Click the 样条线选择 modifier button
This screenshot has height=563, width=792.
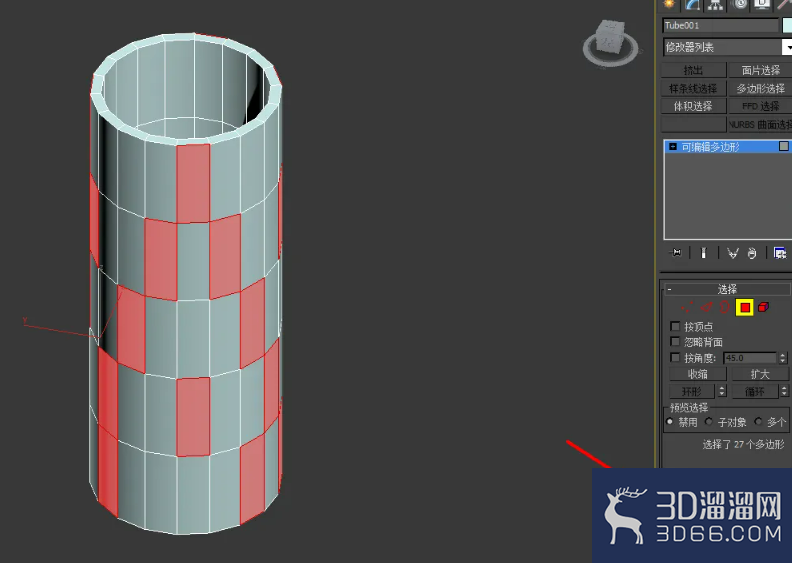tap(694, 88)
